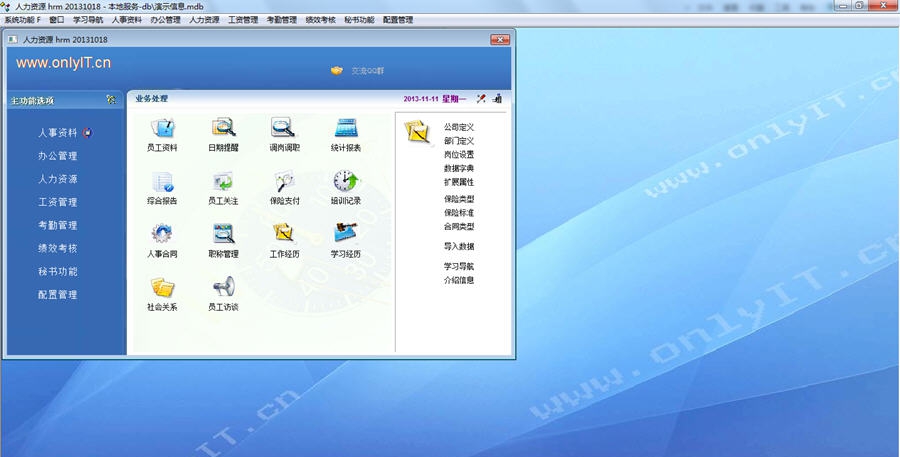Open 配置管理 menu in menu bar
Image resolution: width=900 pixels, height=457 pixels.
398,20
